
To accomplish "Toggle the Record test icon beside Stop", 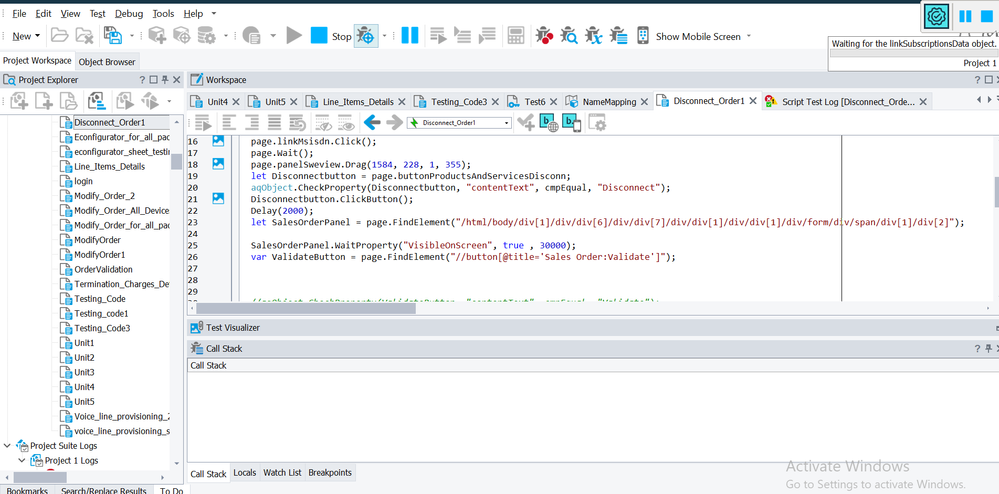I will pyautogui.click(x=366, y=36).
